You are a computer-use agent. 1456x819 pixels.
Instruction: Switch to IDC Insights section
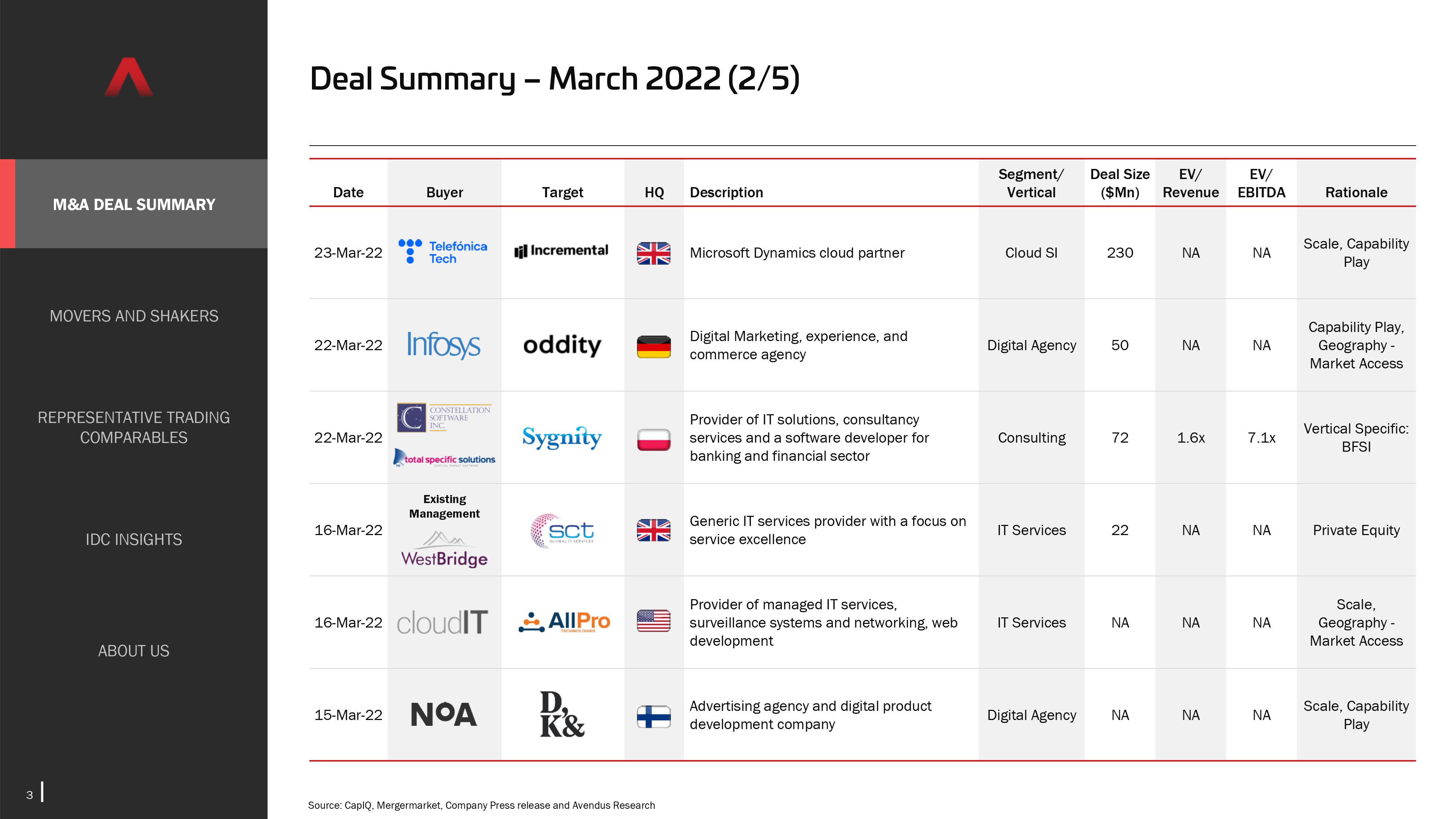tap(134, 539)
